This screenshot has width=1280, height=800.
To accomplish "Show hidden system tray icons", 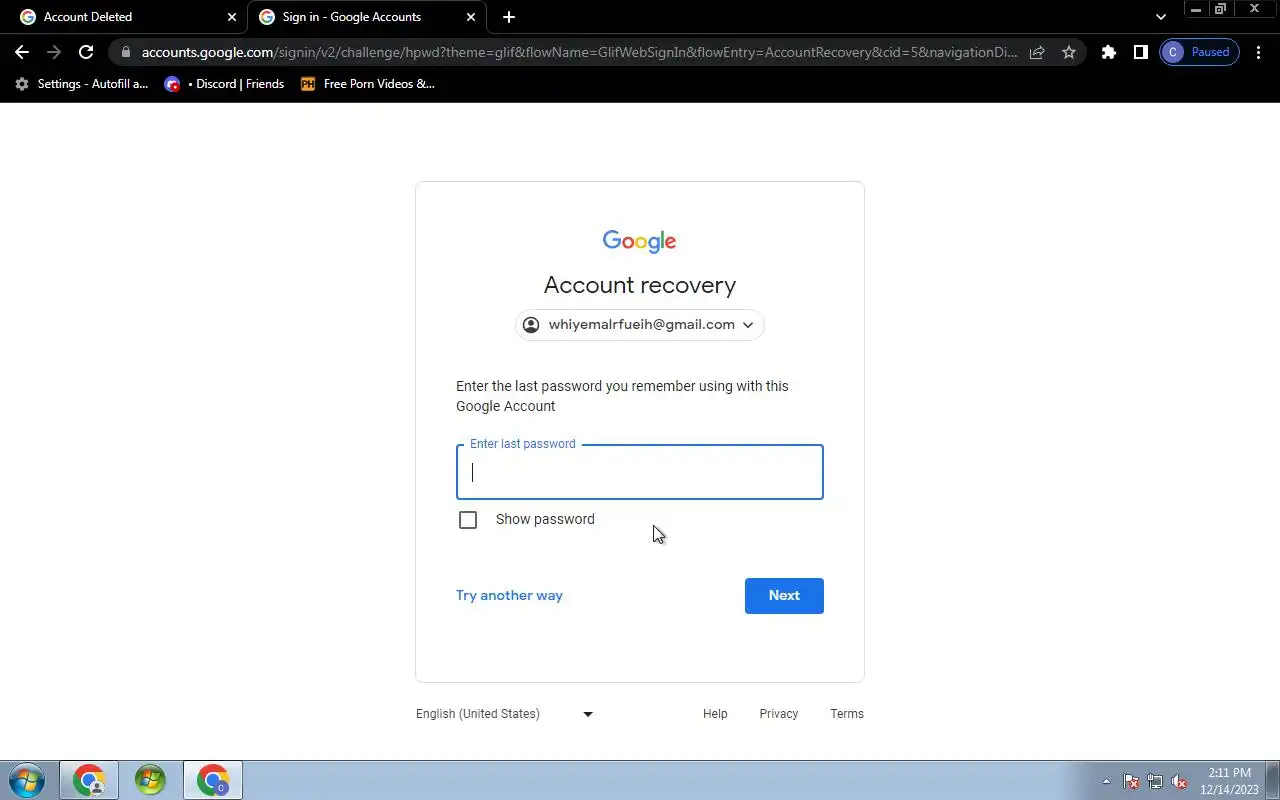I will point(1106,782).
